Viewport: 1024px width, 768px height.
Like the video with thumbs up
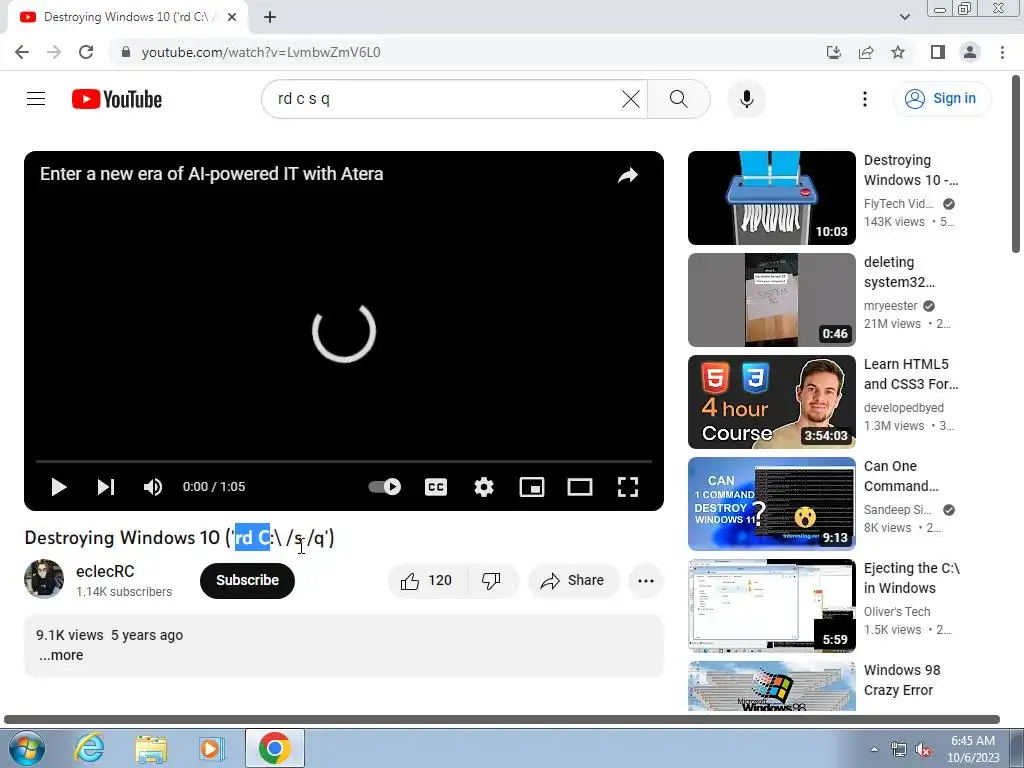(x=428, y=580)
